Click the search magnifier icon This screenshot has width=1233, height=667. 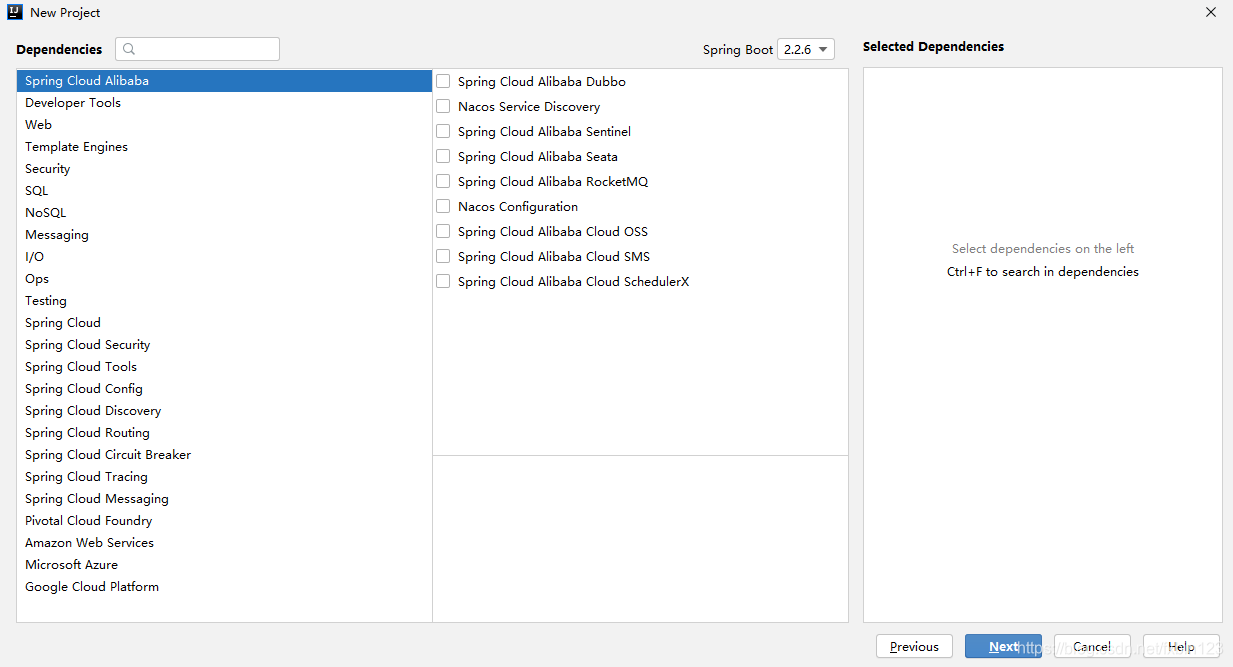129,49
